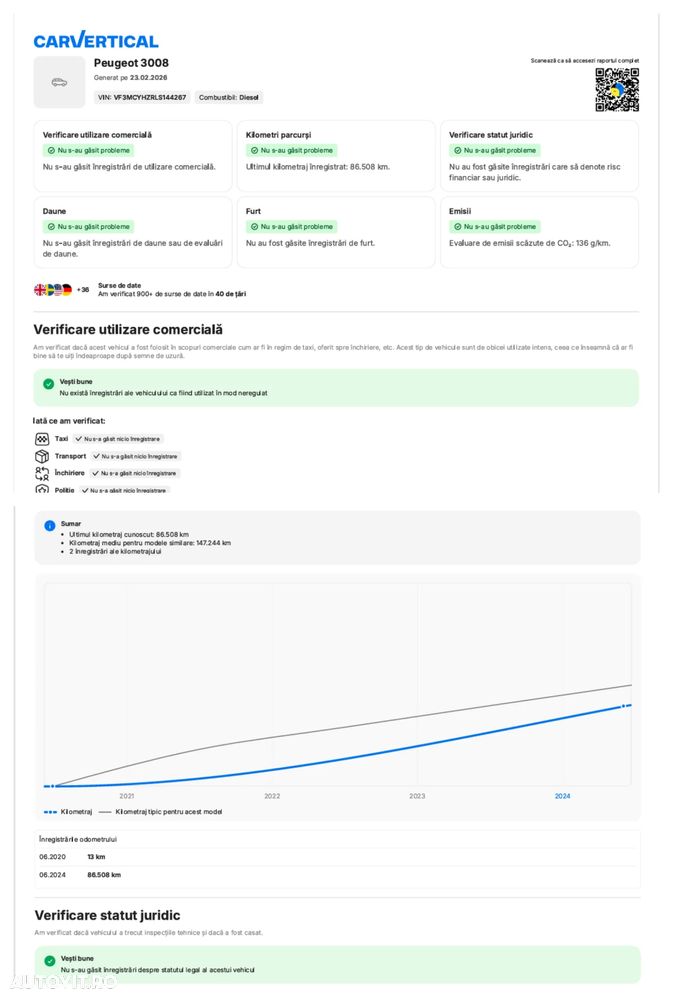Click the +36 more countries indicator

pos(83,290)
